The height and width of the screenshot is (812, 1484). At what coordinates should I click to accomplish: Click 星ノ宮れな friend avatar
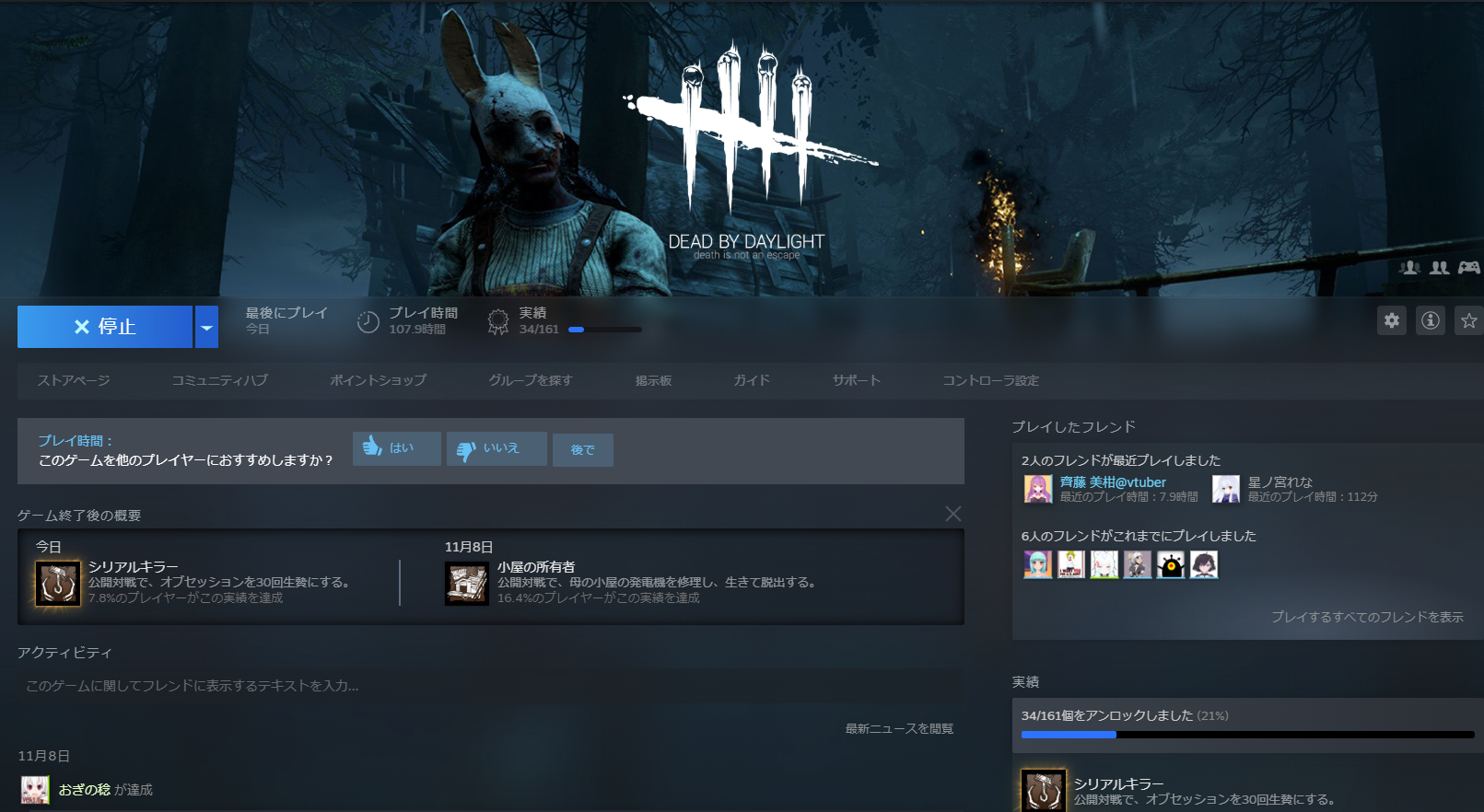pyautogui.click(x=1226, y=489)
